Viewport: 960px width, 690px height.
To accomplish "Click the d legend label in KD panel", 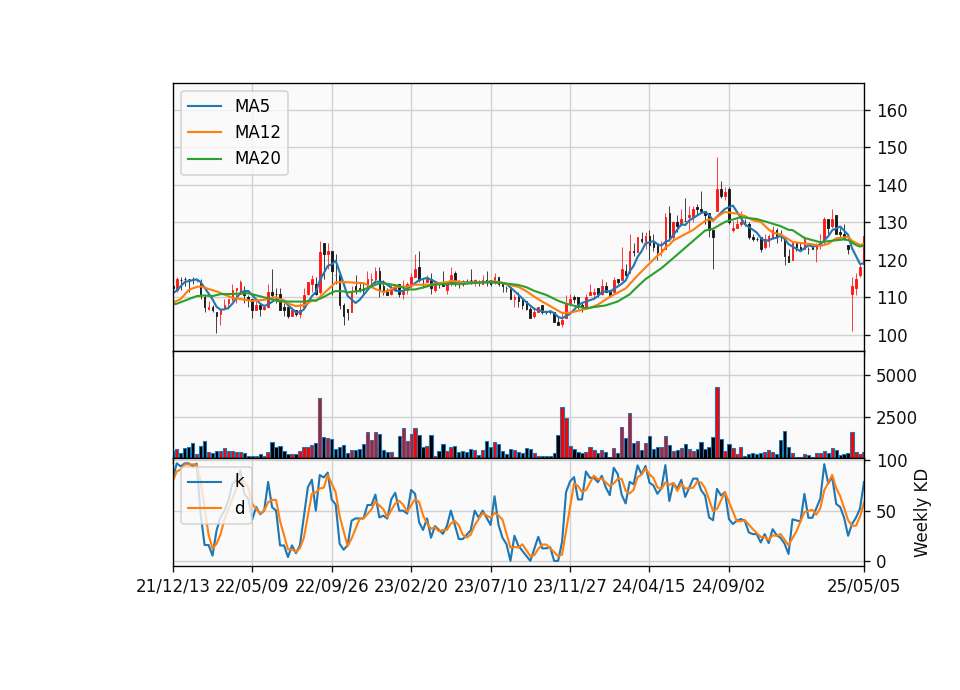I will tap(239, 508).
